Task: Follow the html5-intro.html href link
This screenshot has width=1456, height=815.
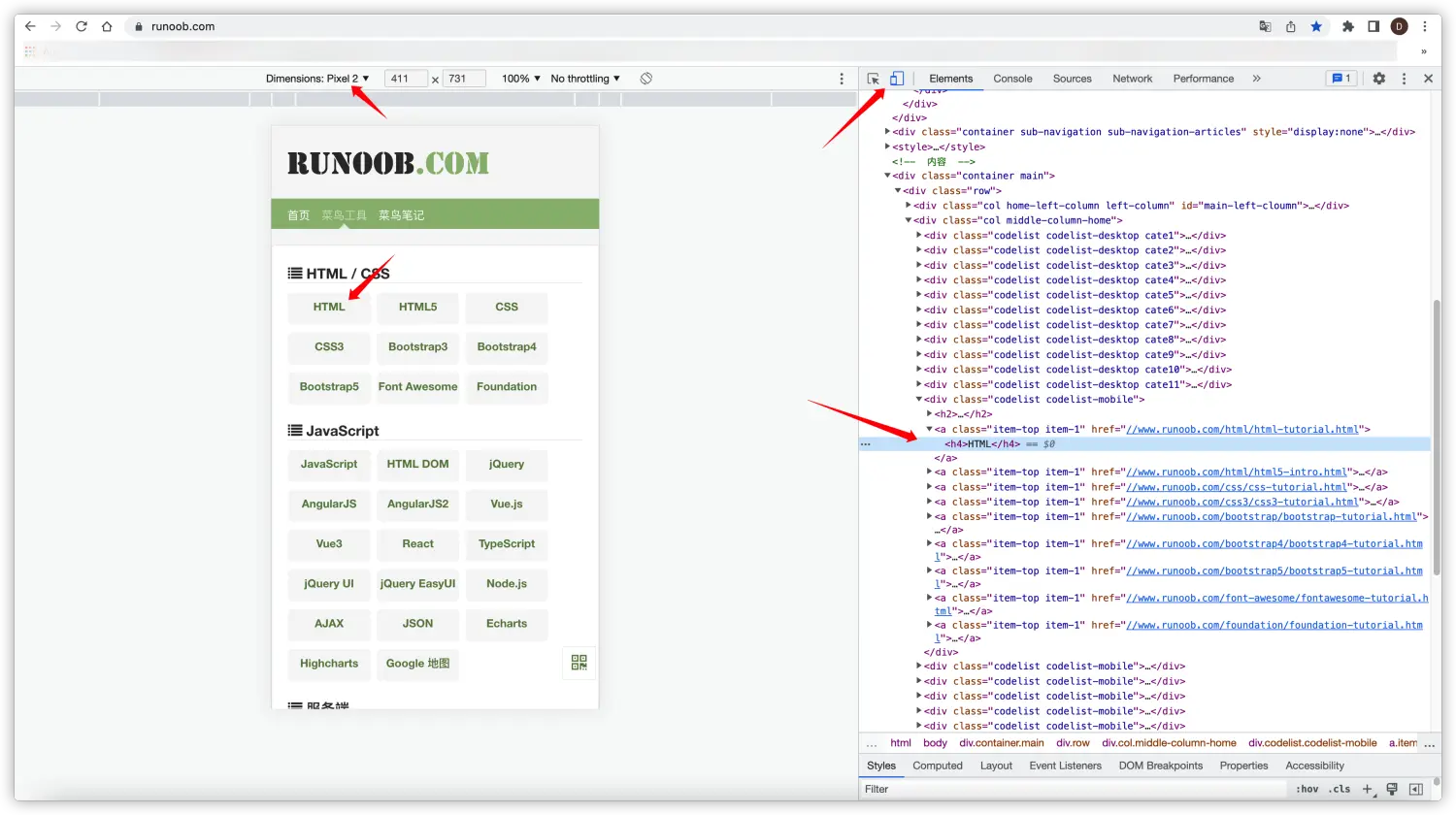Action: (x=1237, y=473)
